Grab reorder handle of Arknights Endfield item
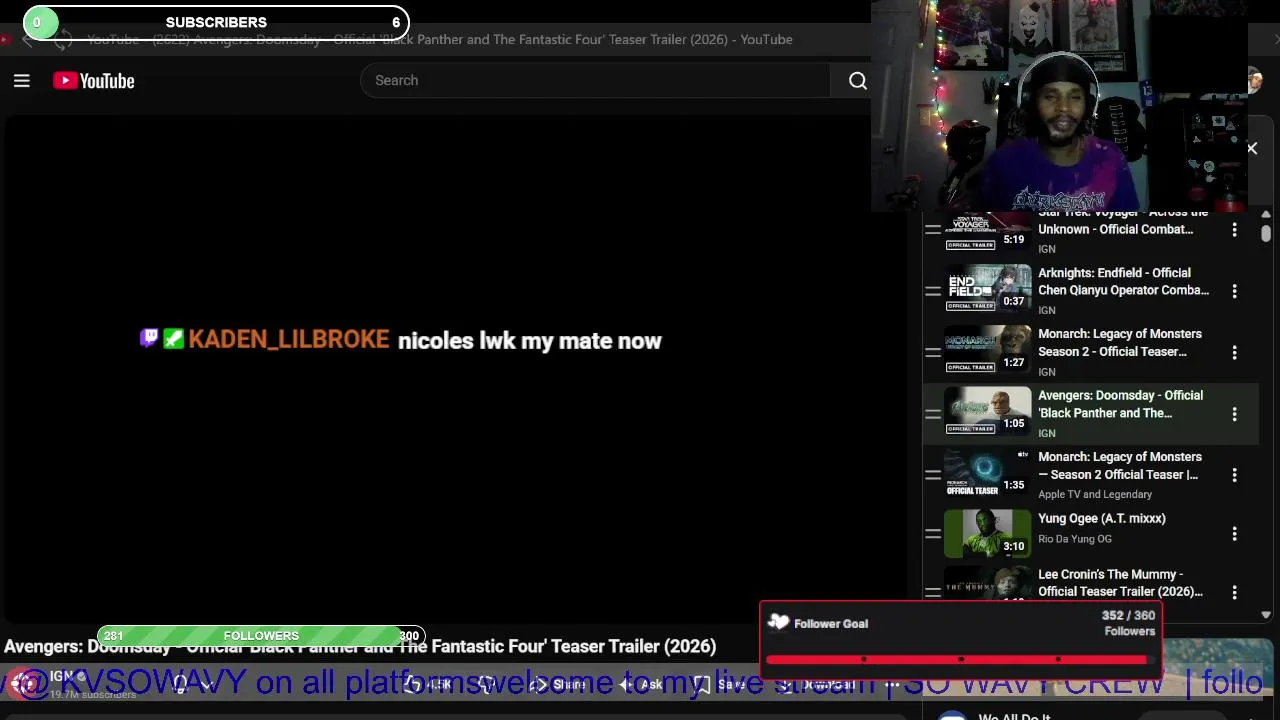 pyautogui.click(x=932, y=291)
